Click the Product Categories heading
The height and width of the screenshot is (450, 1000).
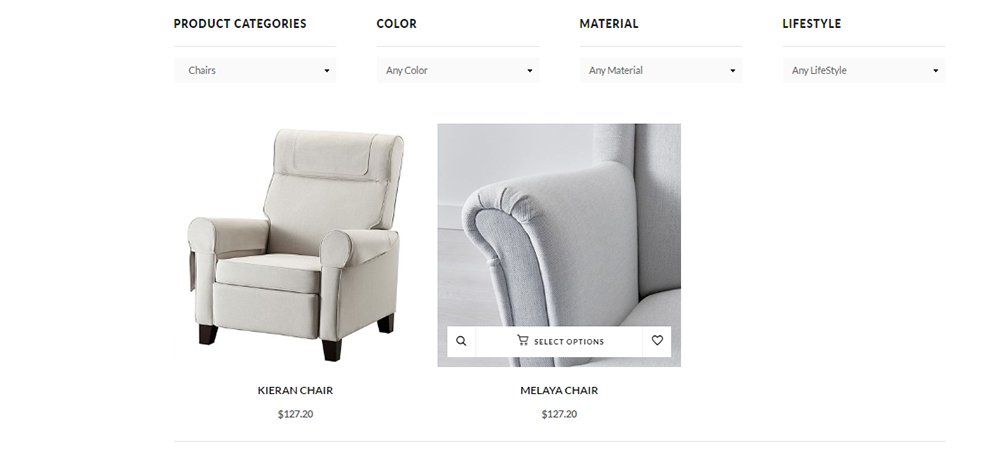[240, 24]
